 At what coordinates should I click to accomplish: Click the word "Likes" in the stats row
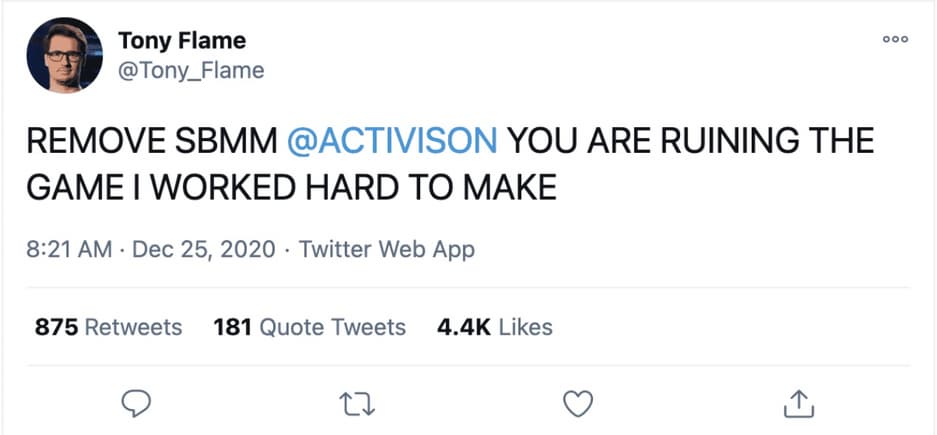click(x=524, y=327)
